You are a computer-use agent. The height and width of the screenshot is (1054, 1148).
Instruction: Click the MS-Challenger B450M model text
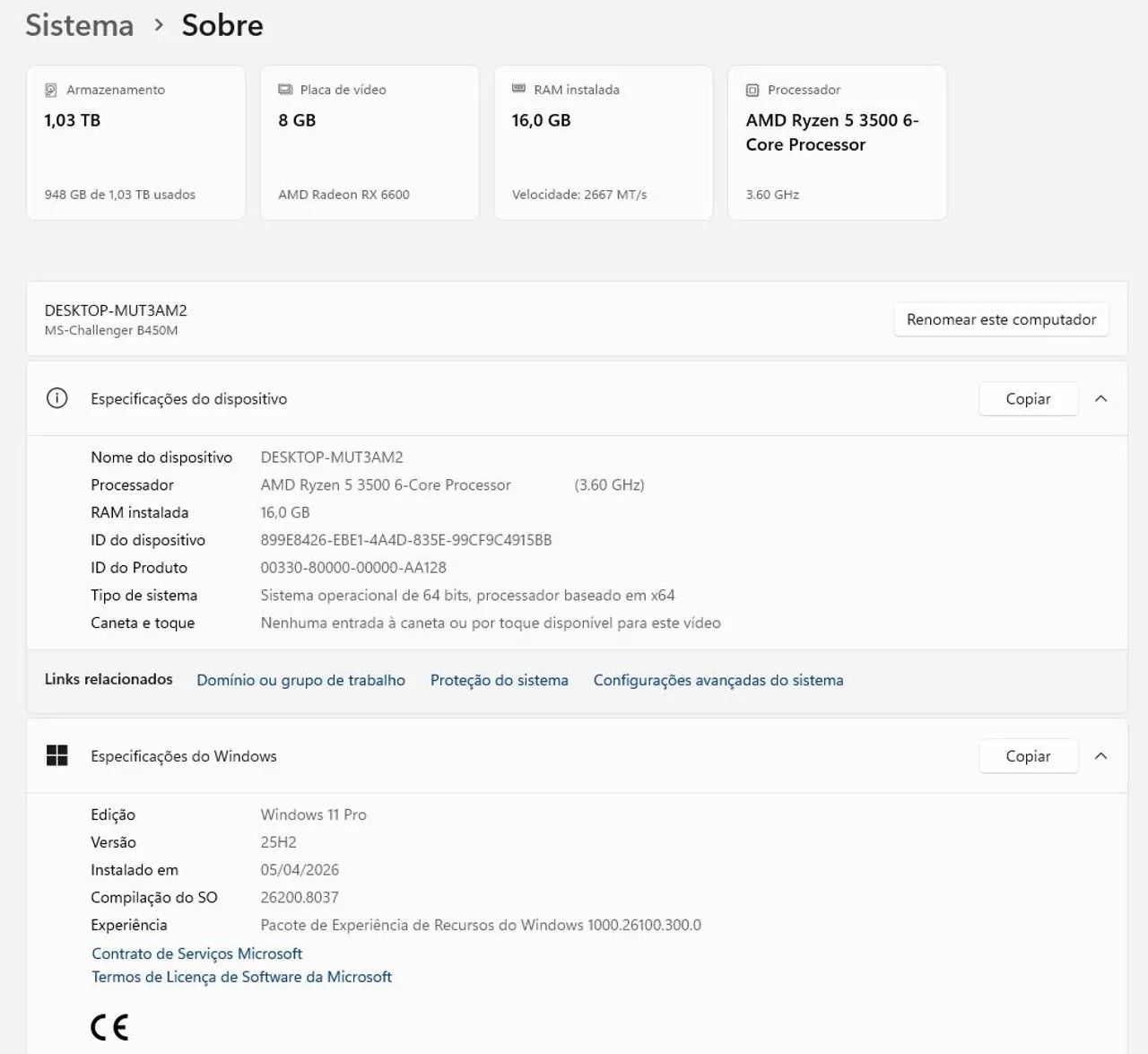111,330
